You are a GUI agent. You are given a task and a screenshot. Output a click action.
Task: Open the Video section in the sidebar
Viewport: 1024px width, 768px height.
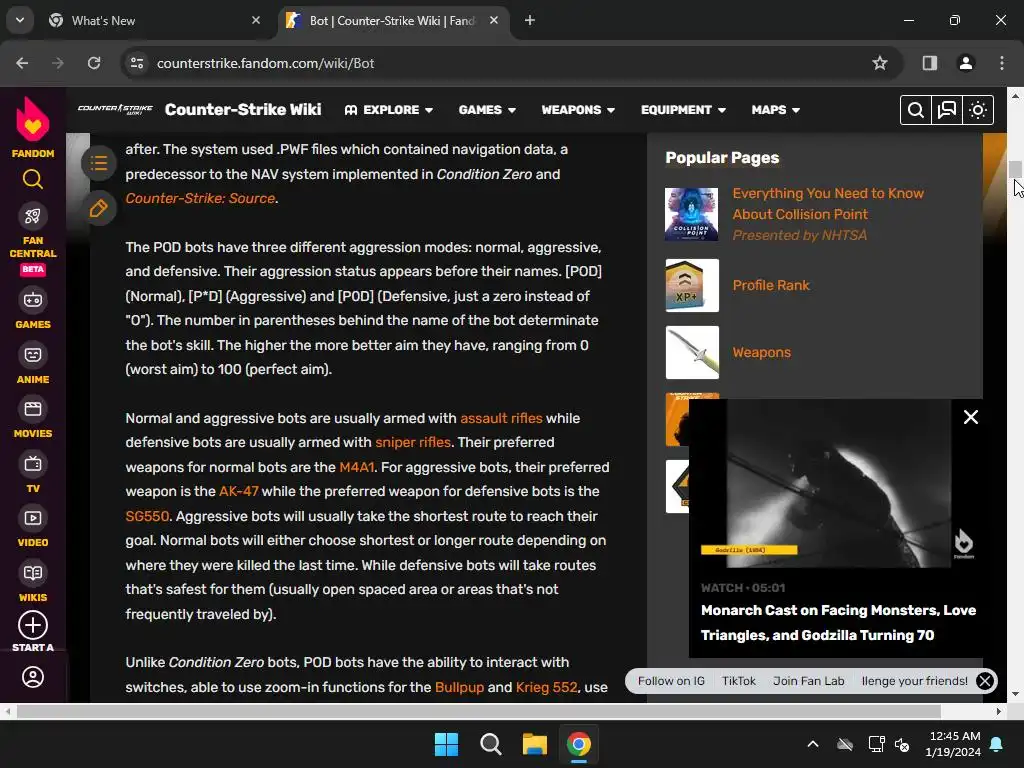[x=33, y=526]
